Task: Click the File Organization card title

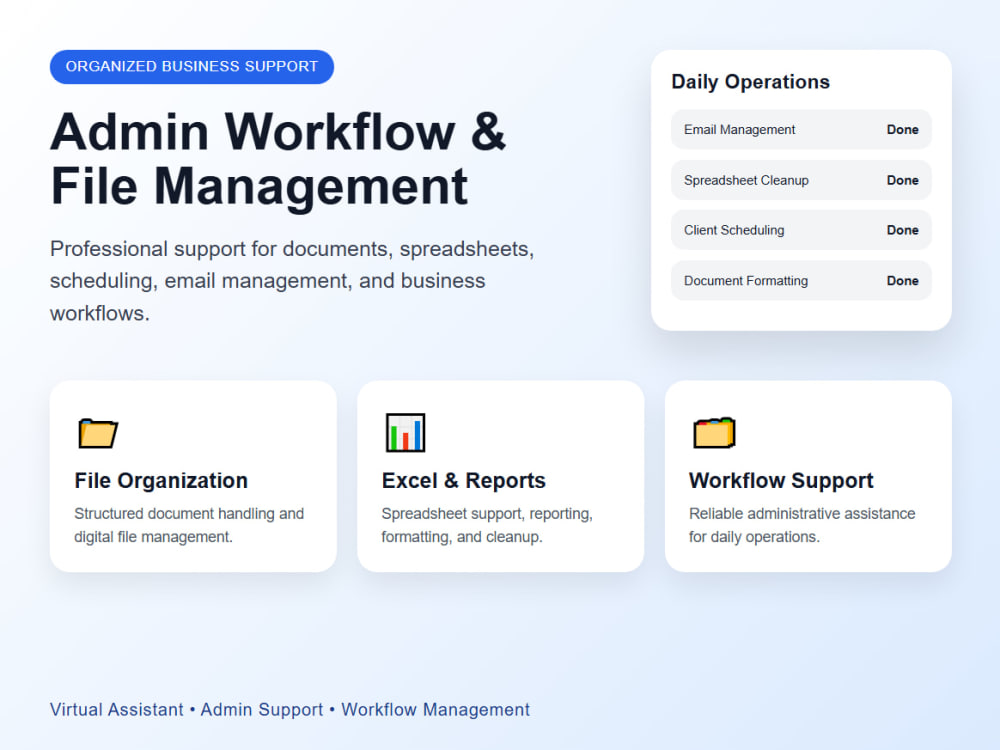Action: coord(161,480)
